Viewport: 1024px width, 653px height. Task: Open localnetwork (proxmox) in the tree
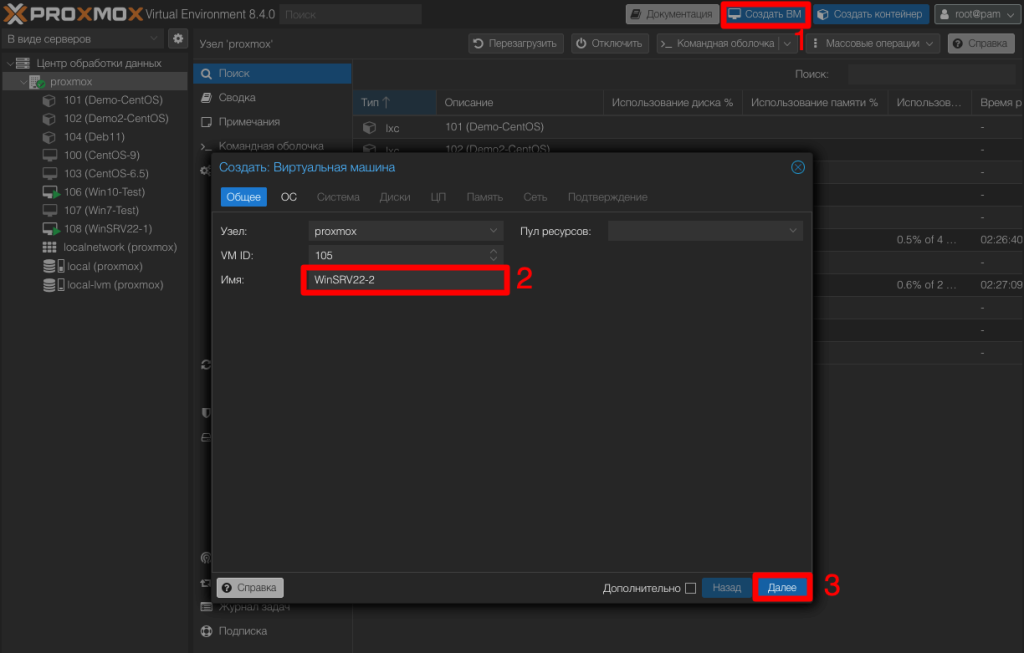coord(119,247)
